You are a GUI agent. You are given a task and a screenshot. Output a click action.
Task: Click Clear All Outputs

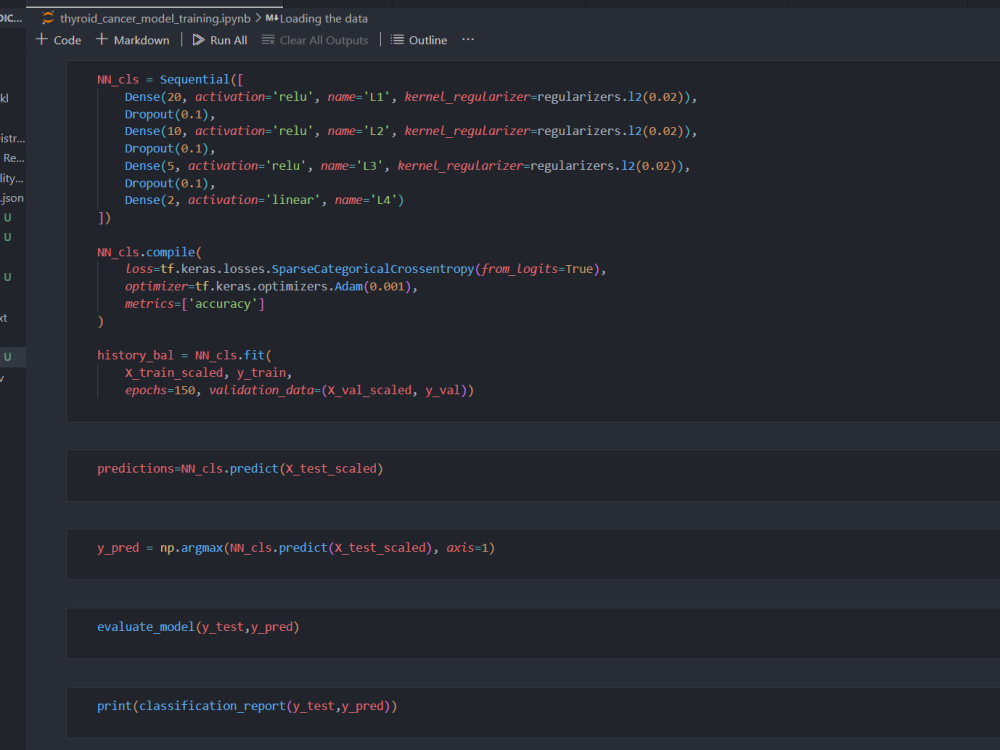315,40
